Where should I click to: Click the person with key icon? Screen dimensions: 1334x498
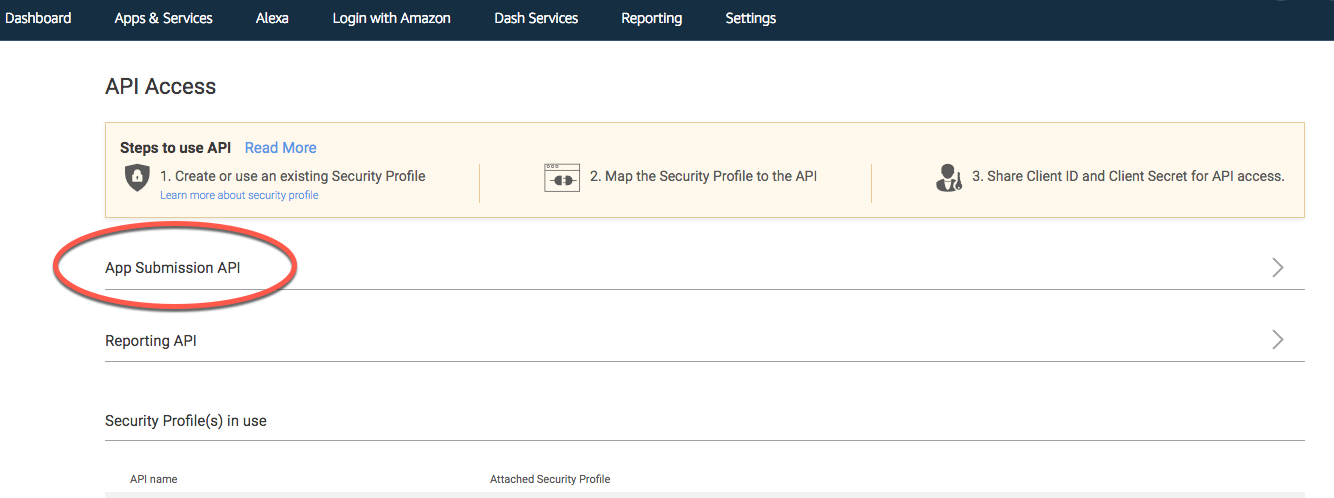[x=948, y=178]
